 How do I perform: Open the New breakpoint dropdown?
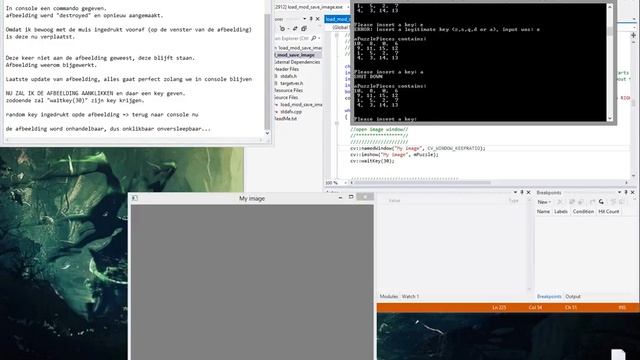[x=544, y=202]
